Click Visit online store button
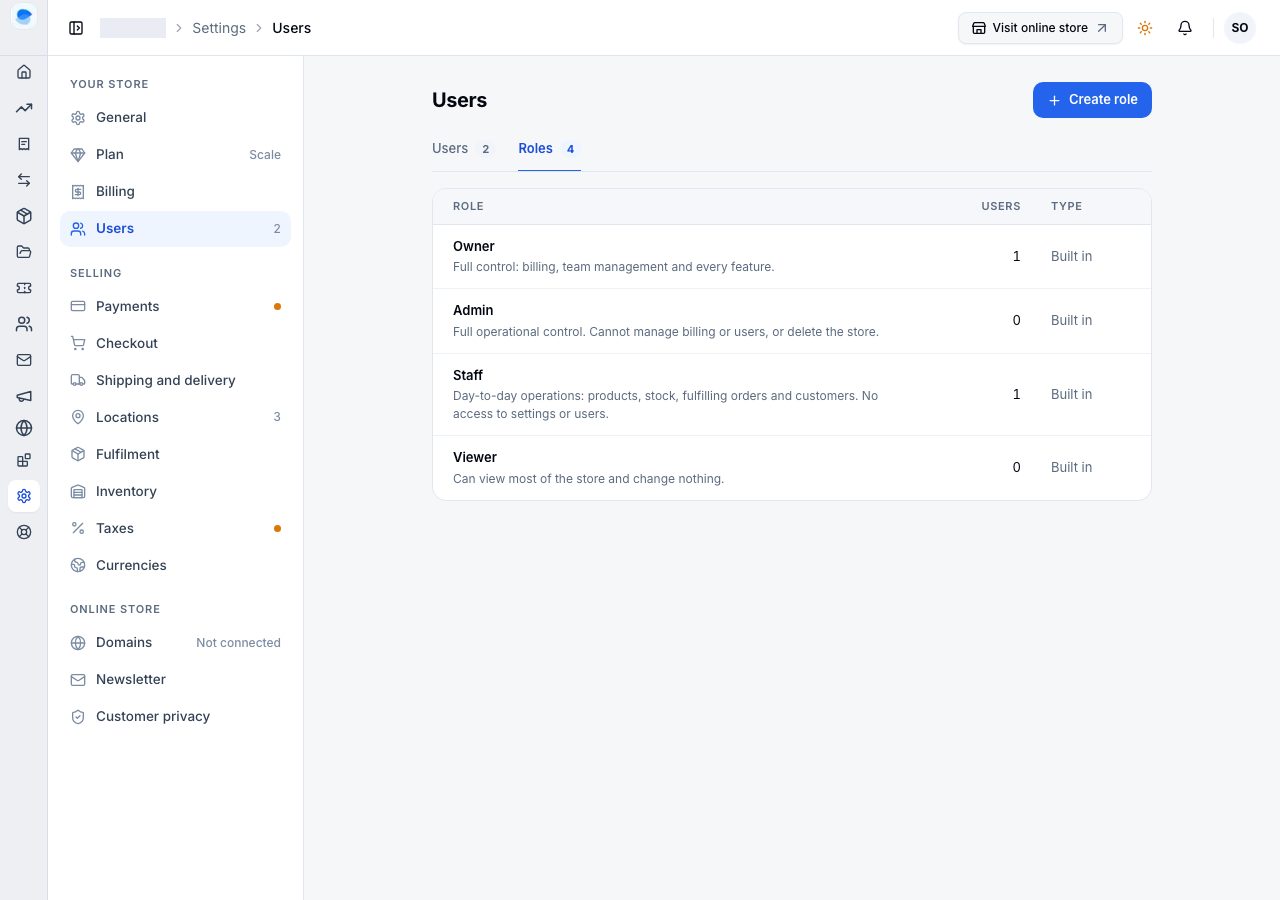Image resolution: width=1280 pixels, height=900 pixels. coord(1040,28)
